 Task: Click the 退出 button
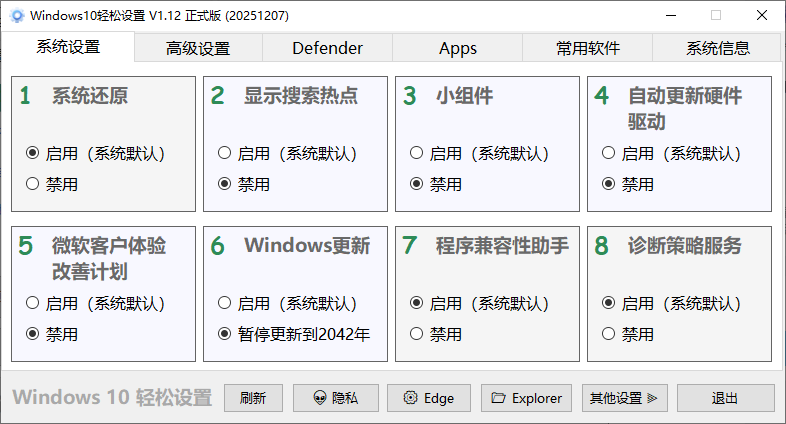tap(725, 398)
